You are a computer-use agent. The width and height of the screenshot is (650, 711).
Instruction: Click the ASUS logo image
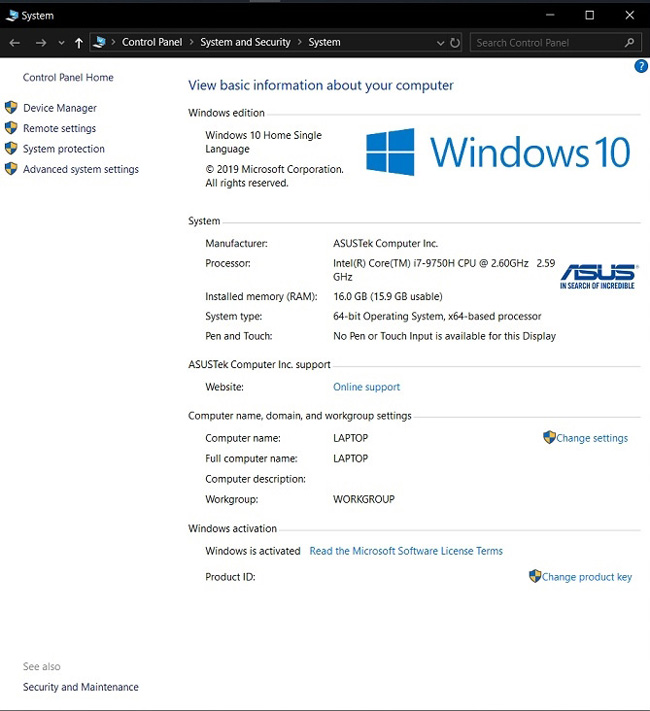coord(599,277)
